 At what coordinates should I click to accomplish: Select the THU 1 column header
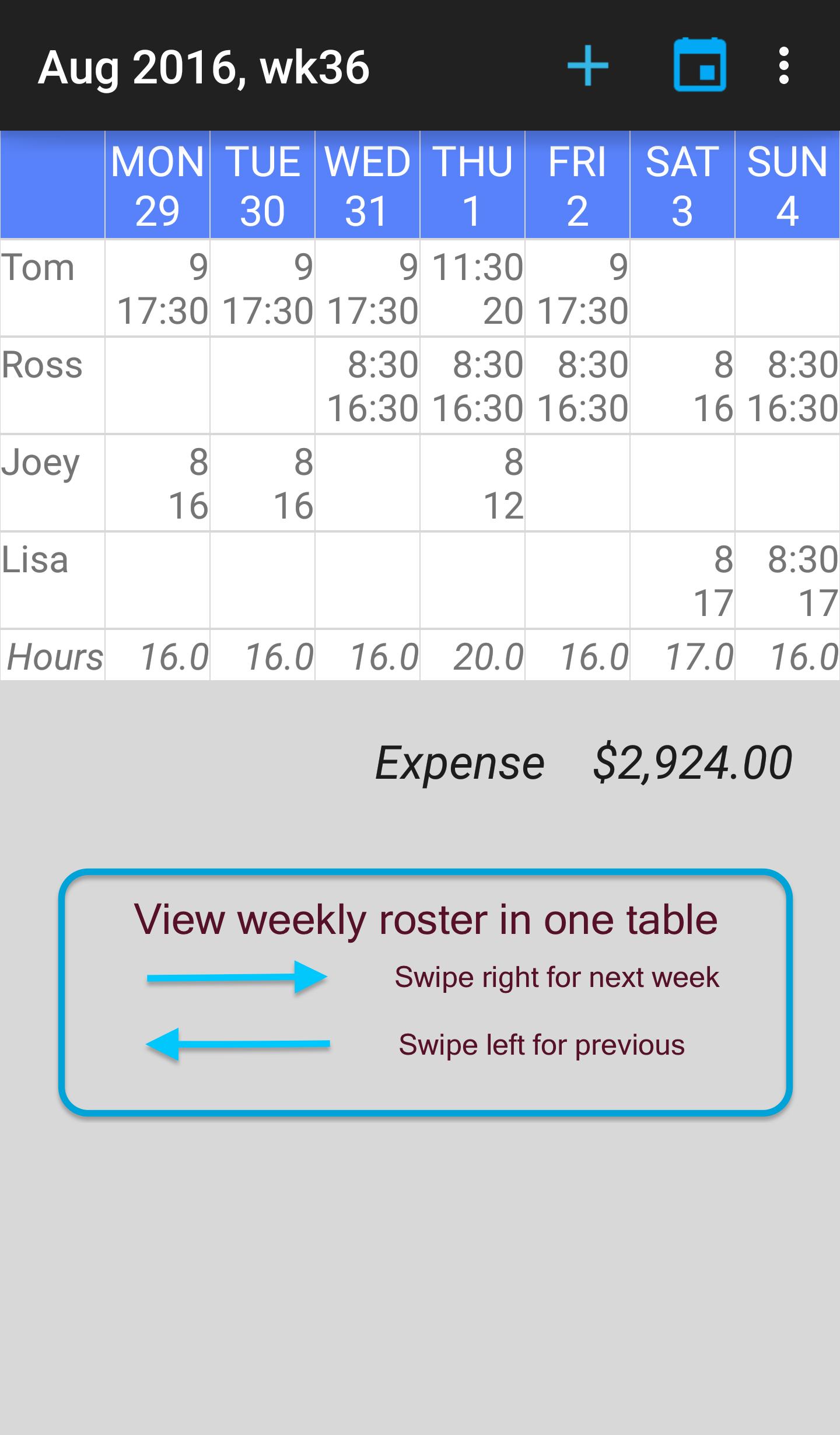pos(473,185)
